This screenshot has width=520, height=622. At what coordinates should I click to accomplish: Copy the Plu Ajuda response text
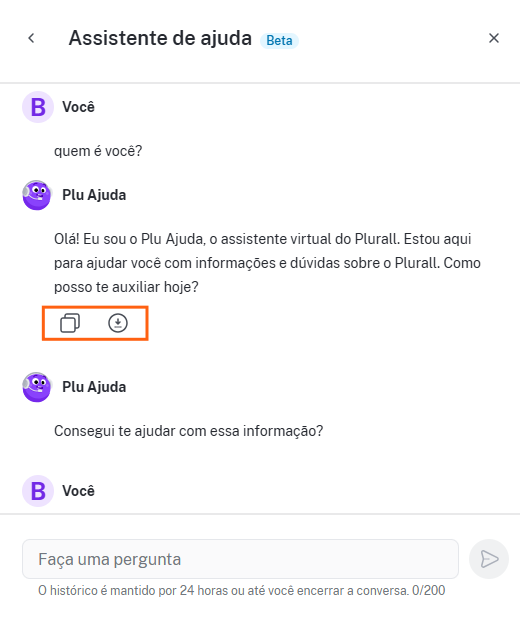point(70,323)
